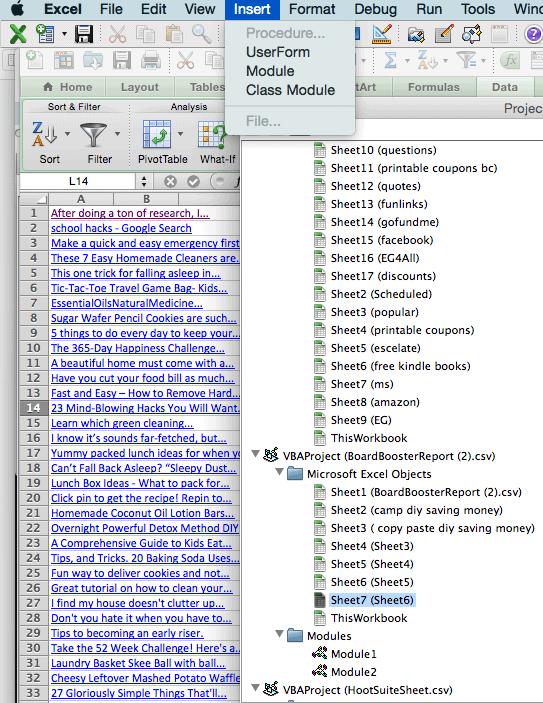This screenshot has height=703, width=543.
Task: Open the Object Browser toolbar icon
Action: pyautogui.click(x=472, y=34)
